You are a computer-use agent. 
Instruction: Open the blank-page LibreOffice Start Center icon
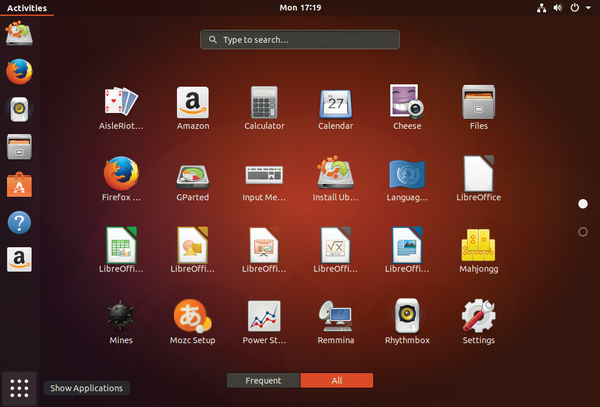point(478,179)
